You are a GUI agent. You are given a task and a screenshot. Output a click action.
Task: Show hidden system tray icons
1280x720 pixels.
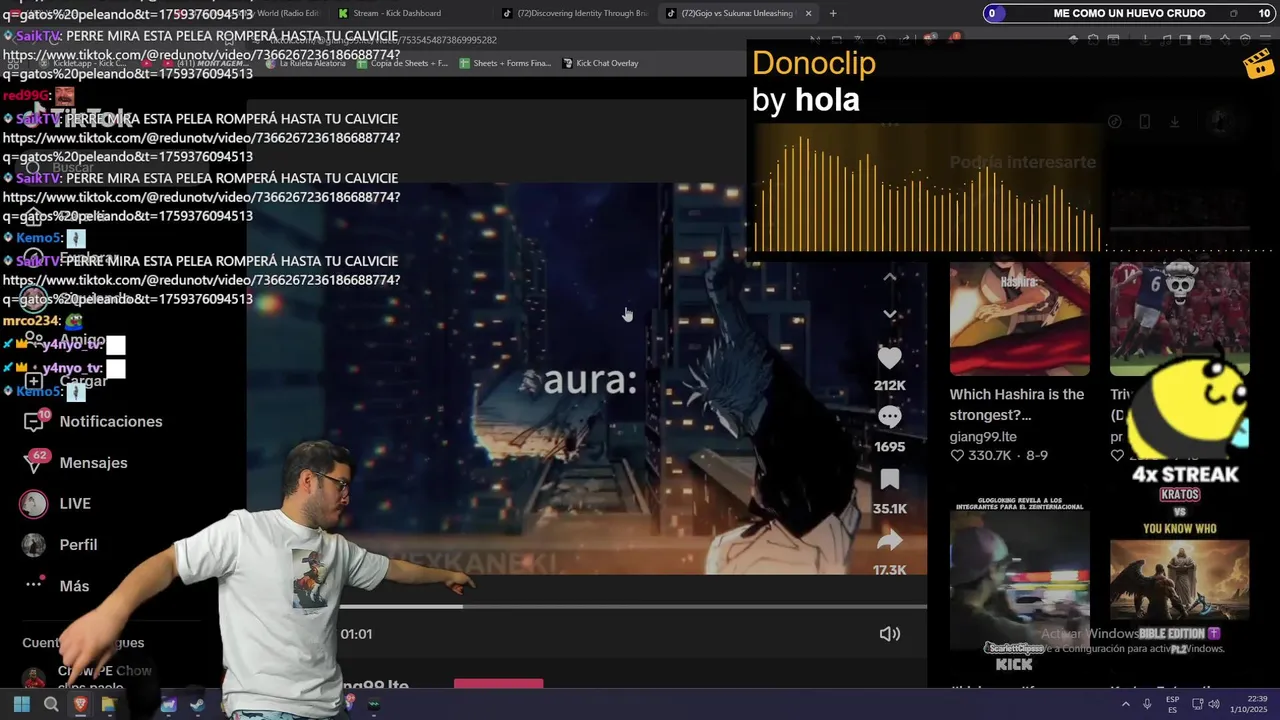point(1125,704)
